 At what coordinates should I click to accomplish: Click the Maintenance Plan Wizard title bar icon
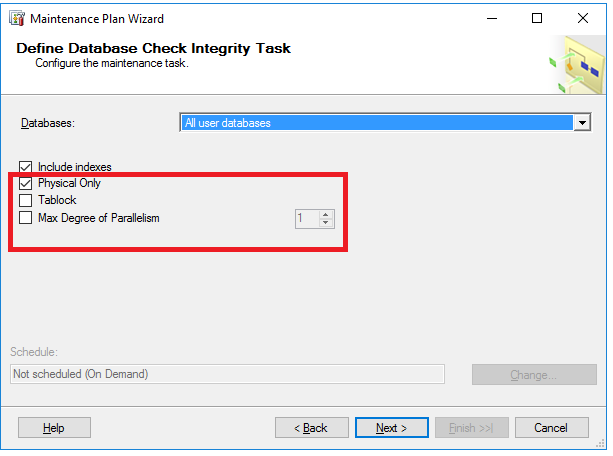(16, 18)
